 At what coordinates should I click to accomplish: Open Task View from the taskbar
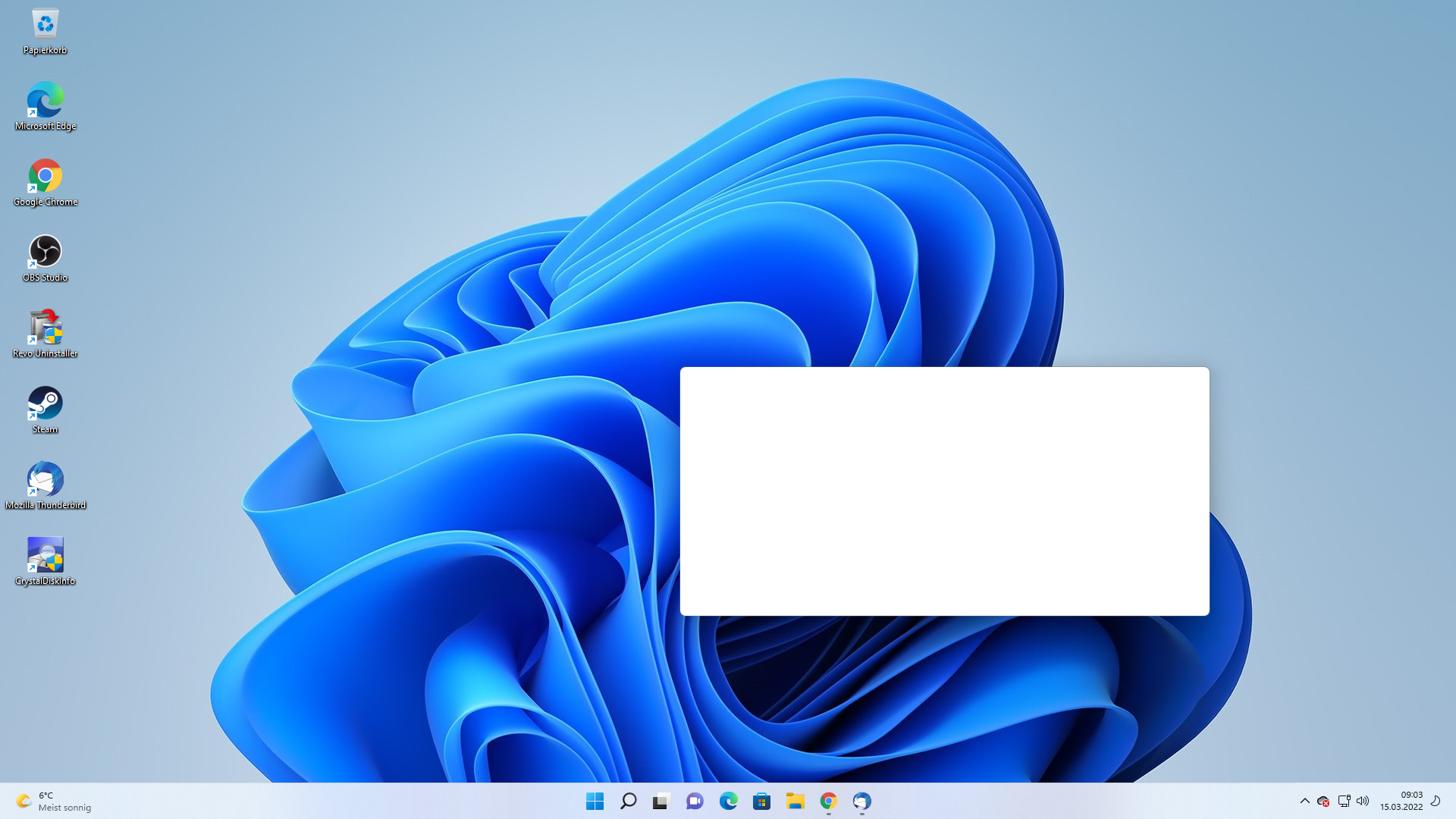[661, 801]
